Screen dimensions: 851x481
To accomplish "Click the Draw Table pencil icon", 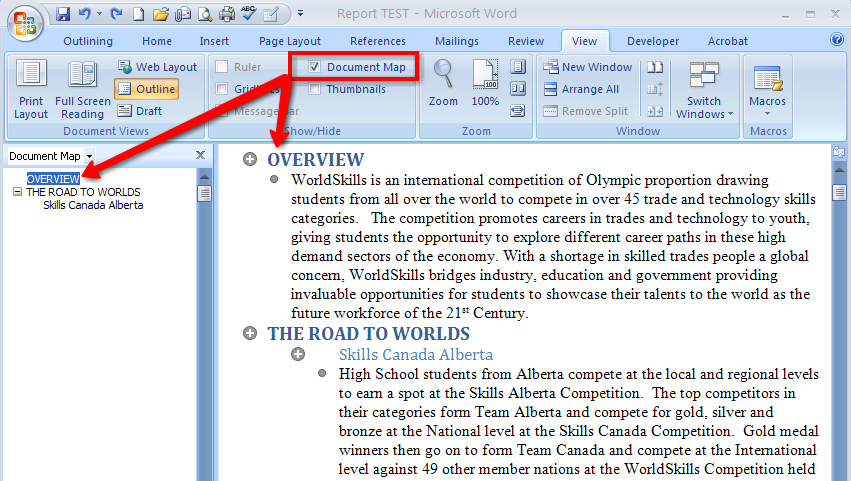I will (x=271, y=14).
